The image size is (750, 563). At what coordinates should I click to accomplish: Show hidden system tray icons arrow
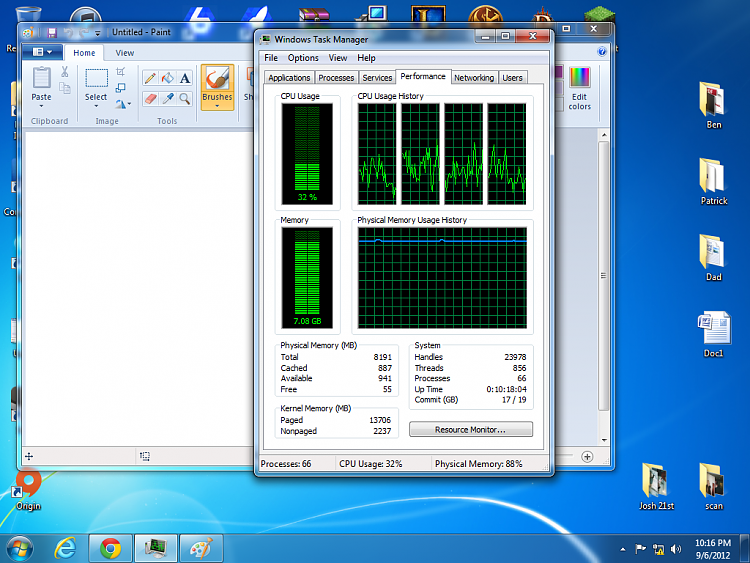coord(623,550)
